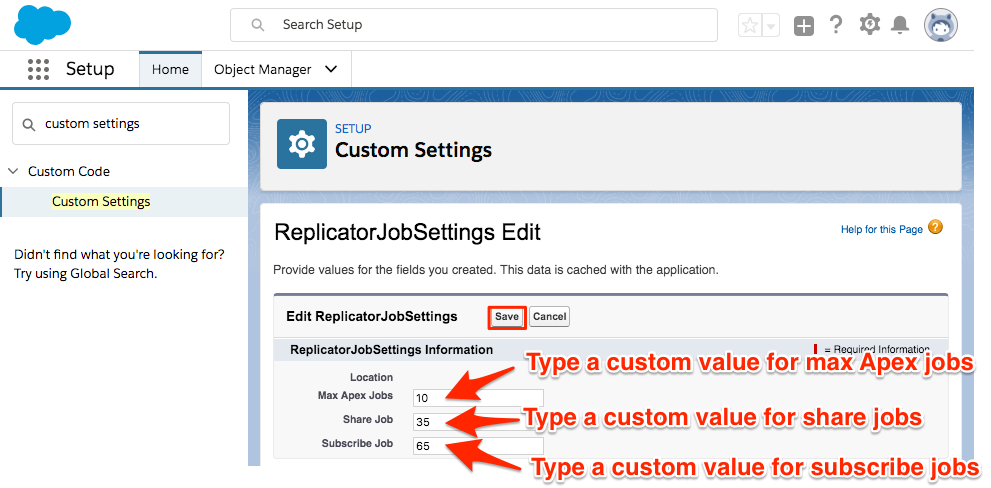Screen dimensions: 991x488
Task: Click the Max Apex Jobs input field
Action: click(x=478, y=398)
